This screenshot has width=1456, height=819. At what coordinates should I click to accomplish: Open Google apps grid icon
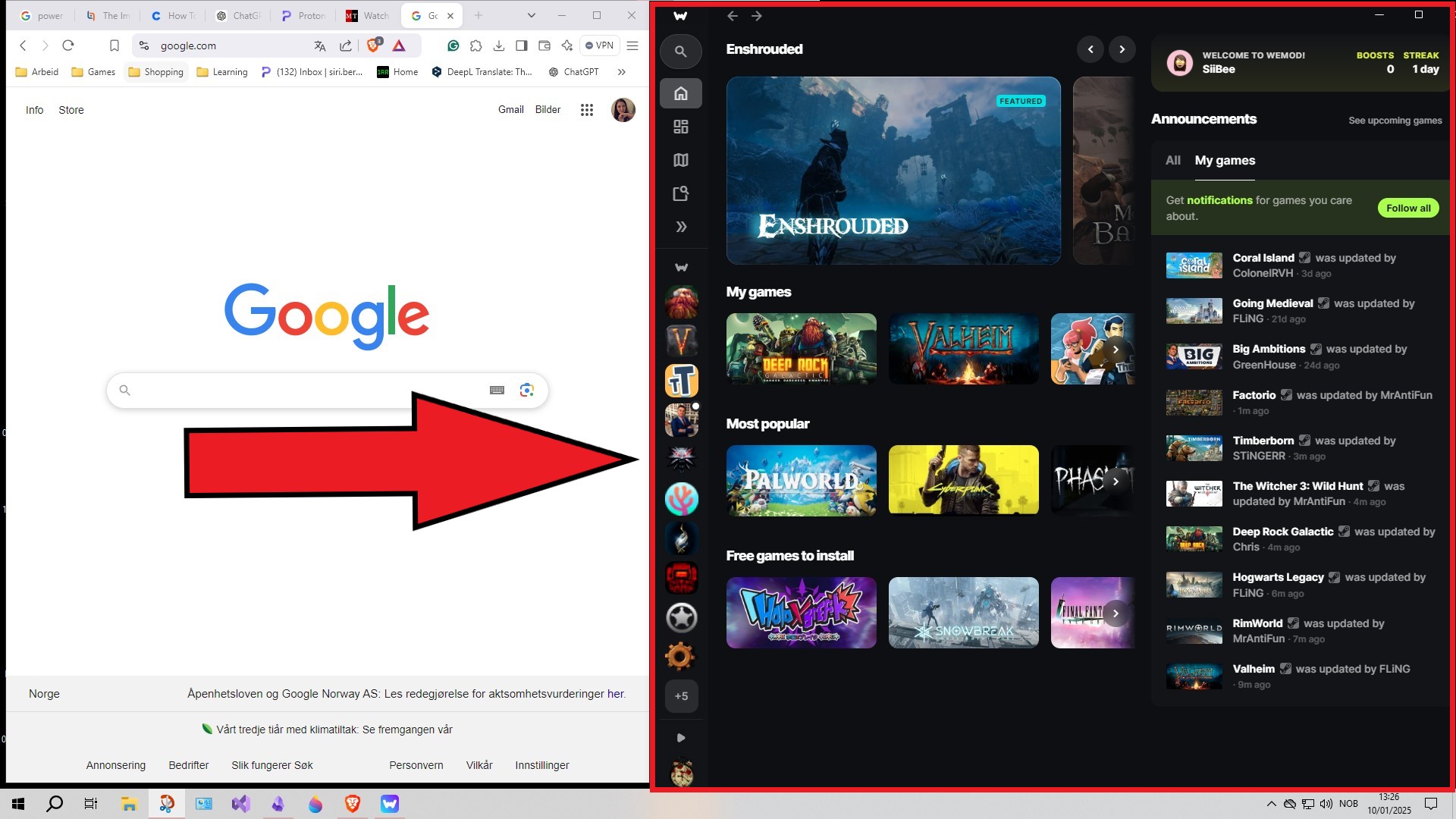pyautogui.click(x=586, y=110)
